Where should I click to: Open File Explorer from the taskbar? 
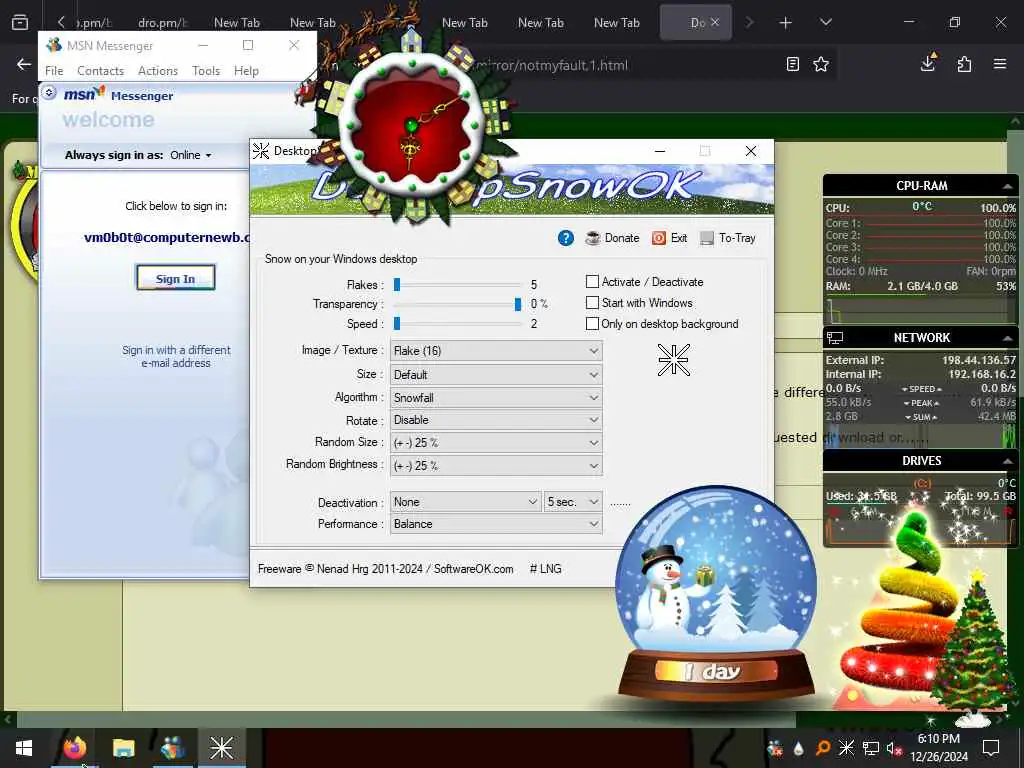(123, 747)
